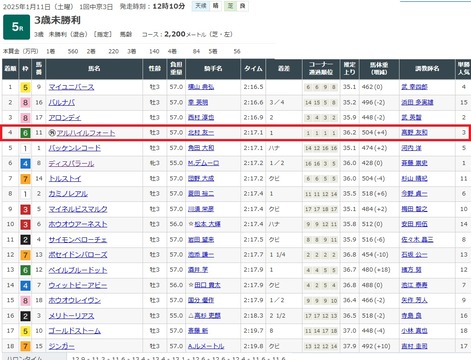Viewport: 471px width, 360px height.
Task: Click the 天候 weather label badge
Action: [x=201, y=6]
